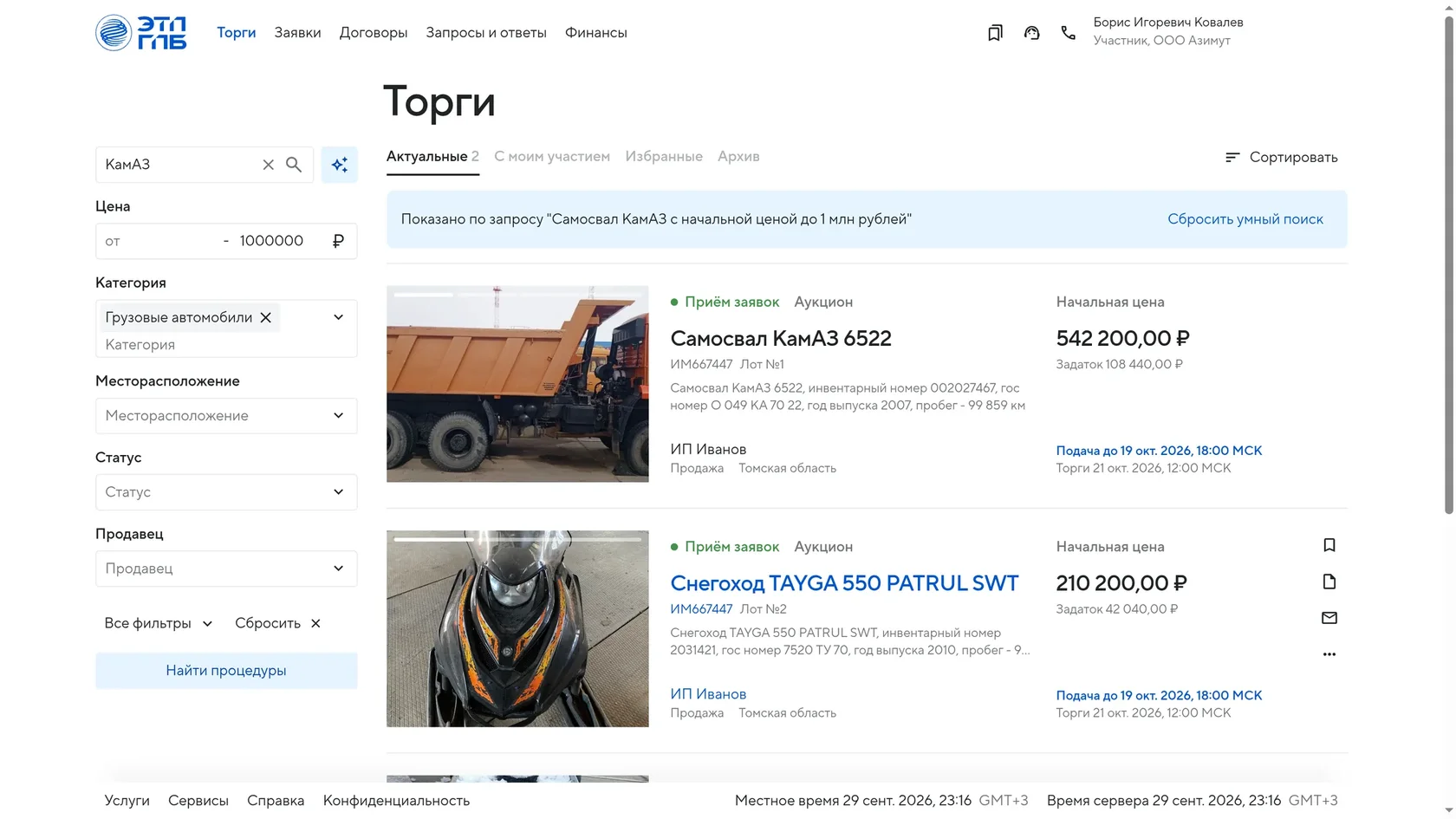The width and height of the screenshot is (1456, 819).
Task: Open the snowmobile photo thumbnail
Action: (517, 629)
